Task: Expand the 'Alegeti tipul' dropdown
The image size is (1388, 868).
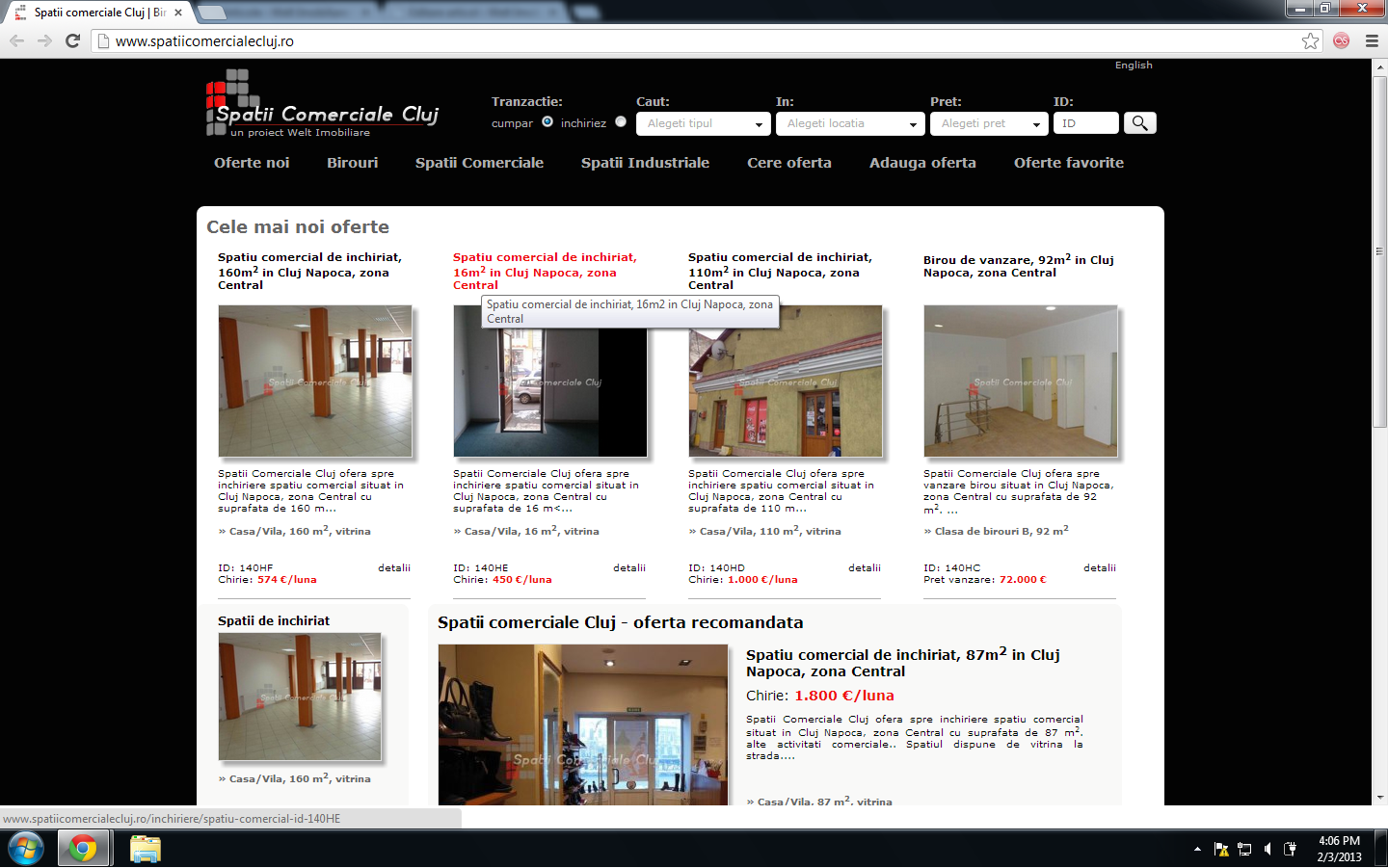Action: [703, 123]
